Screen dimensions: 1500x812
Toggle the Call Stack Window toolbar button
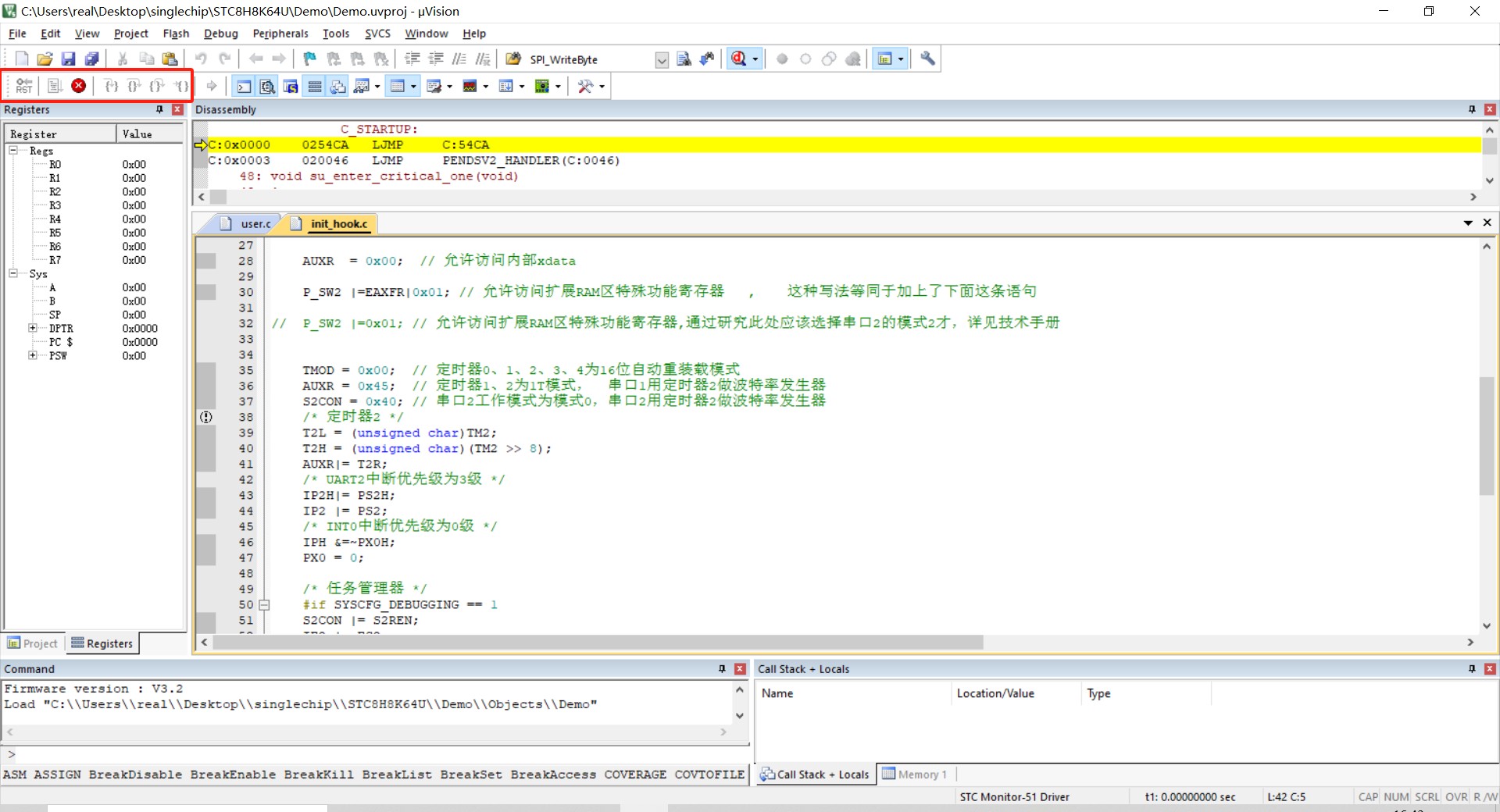337,86
